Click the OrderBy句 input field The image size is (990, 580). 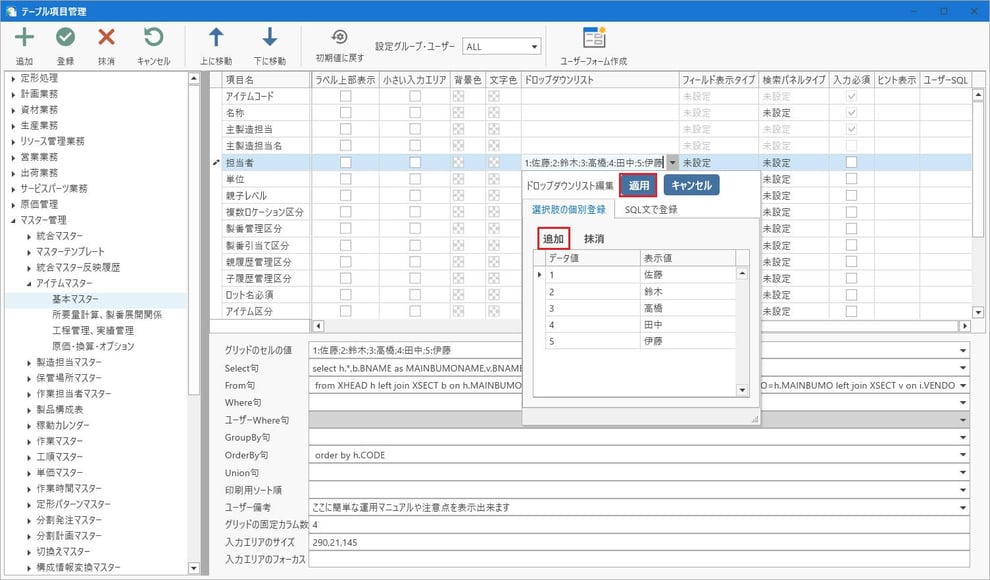(638, 456)
